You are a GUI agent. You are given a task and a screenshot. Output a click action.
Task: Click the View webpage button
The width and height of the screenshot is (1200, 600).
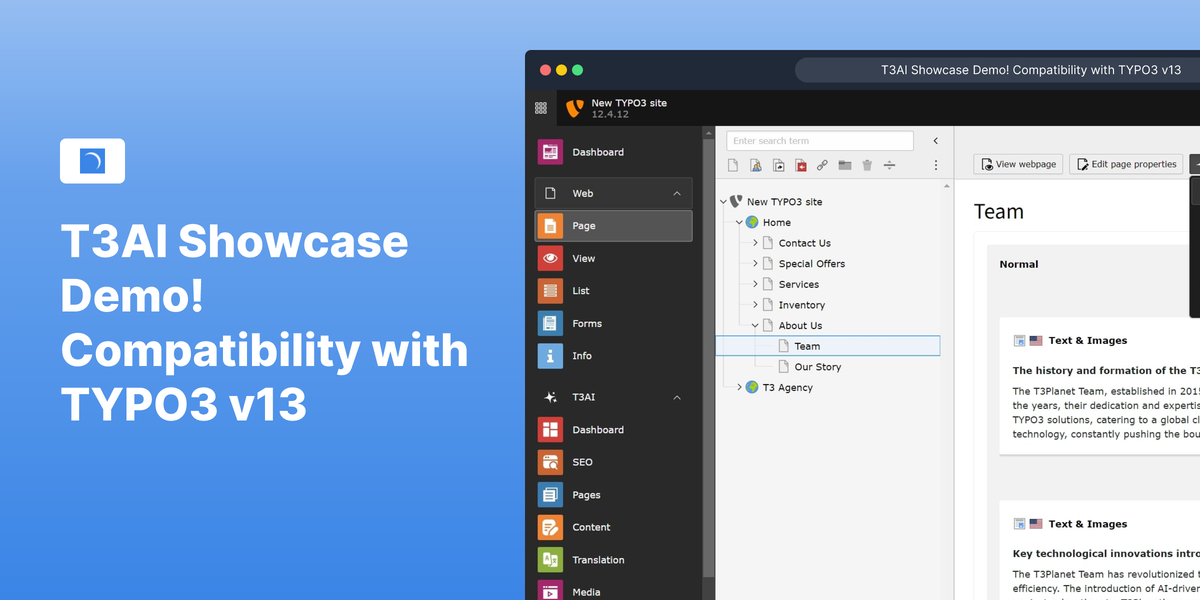pos(1017,163)
